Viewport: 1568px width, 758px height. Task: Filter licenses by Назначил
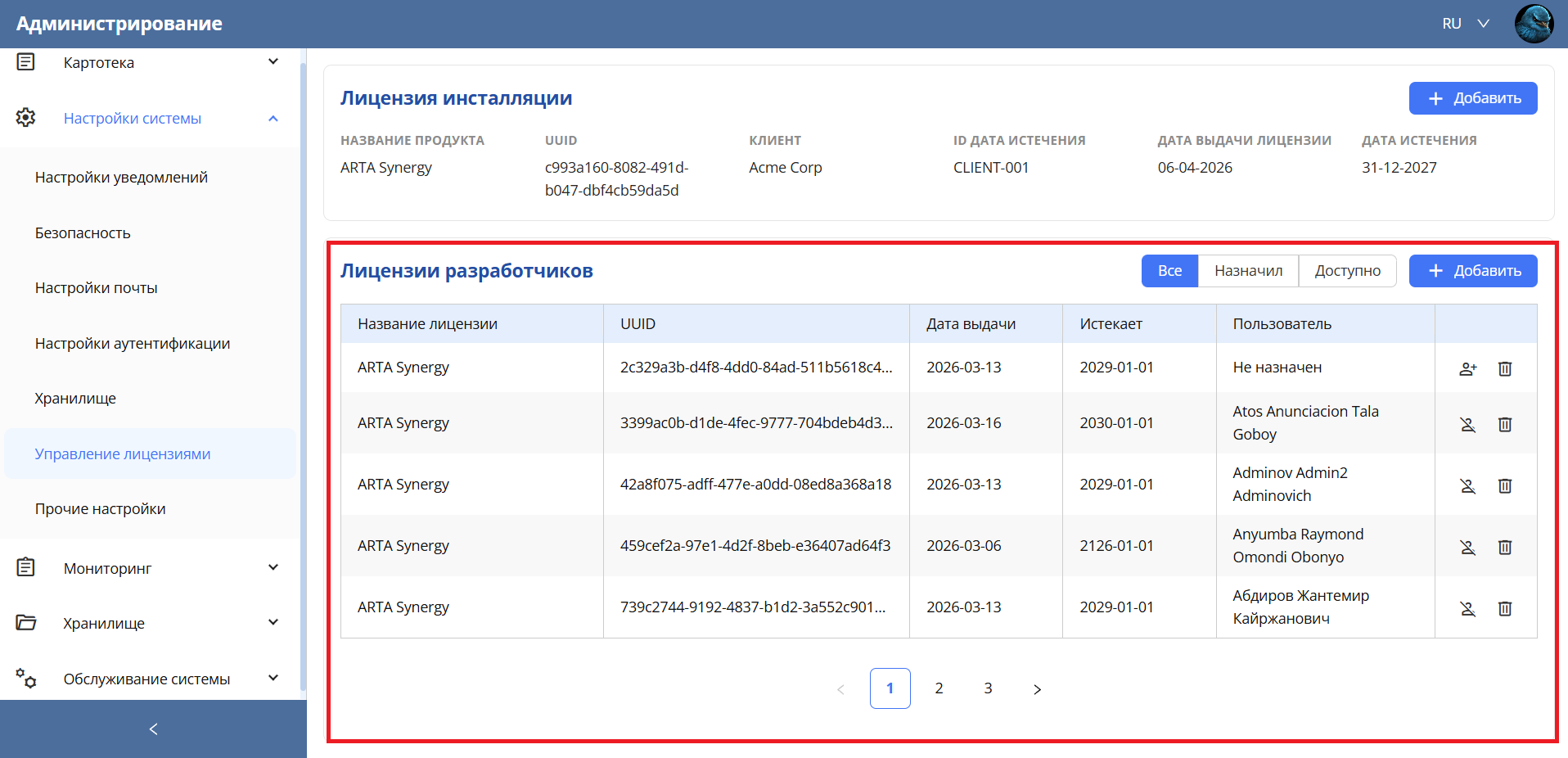[x=1248, y=271]
